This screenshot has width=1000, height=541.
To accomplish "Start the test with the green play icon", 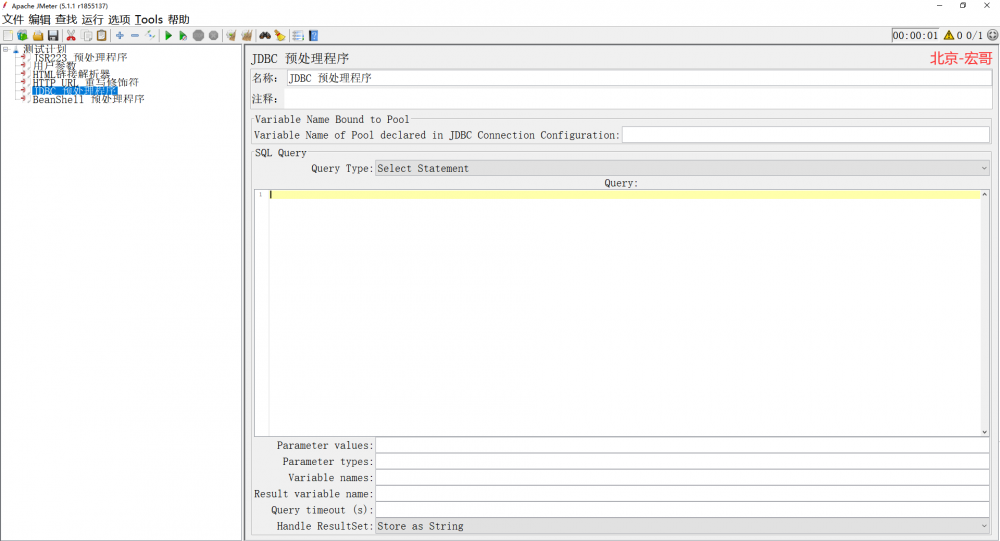I will click(x=168, y=36).
